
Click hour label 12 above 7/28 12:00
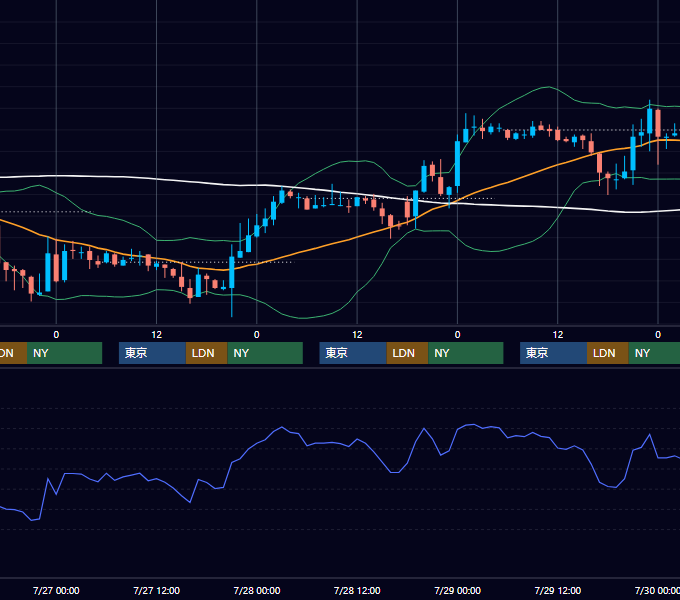coord(357,335)
